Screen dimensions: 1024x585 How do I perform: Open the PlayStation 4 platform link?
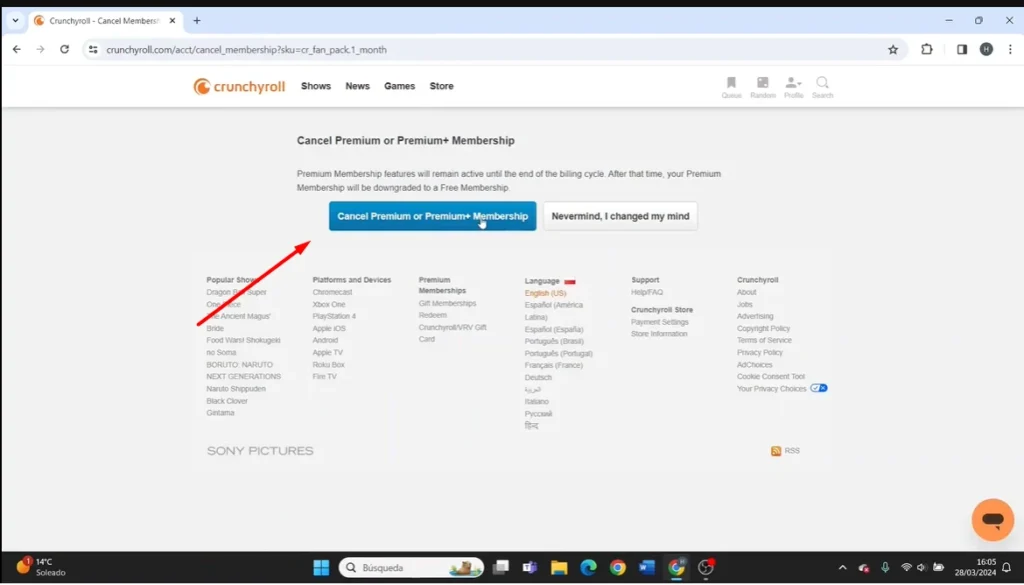tap(334, 317)
